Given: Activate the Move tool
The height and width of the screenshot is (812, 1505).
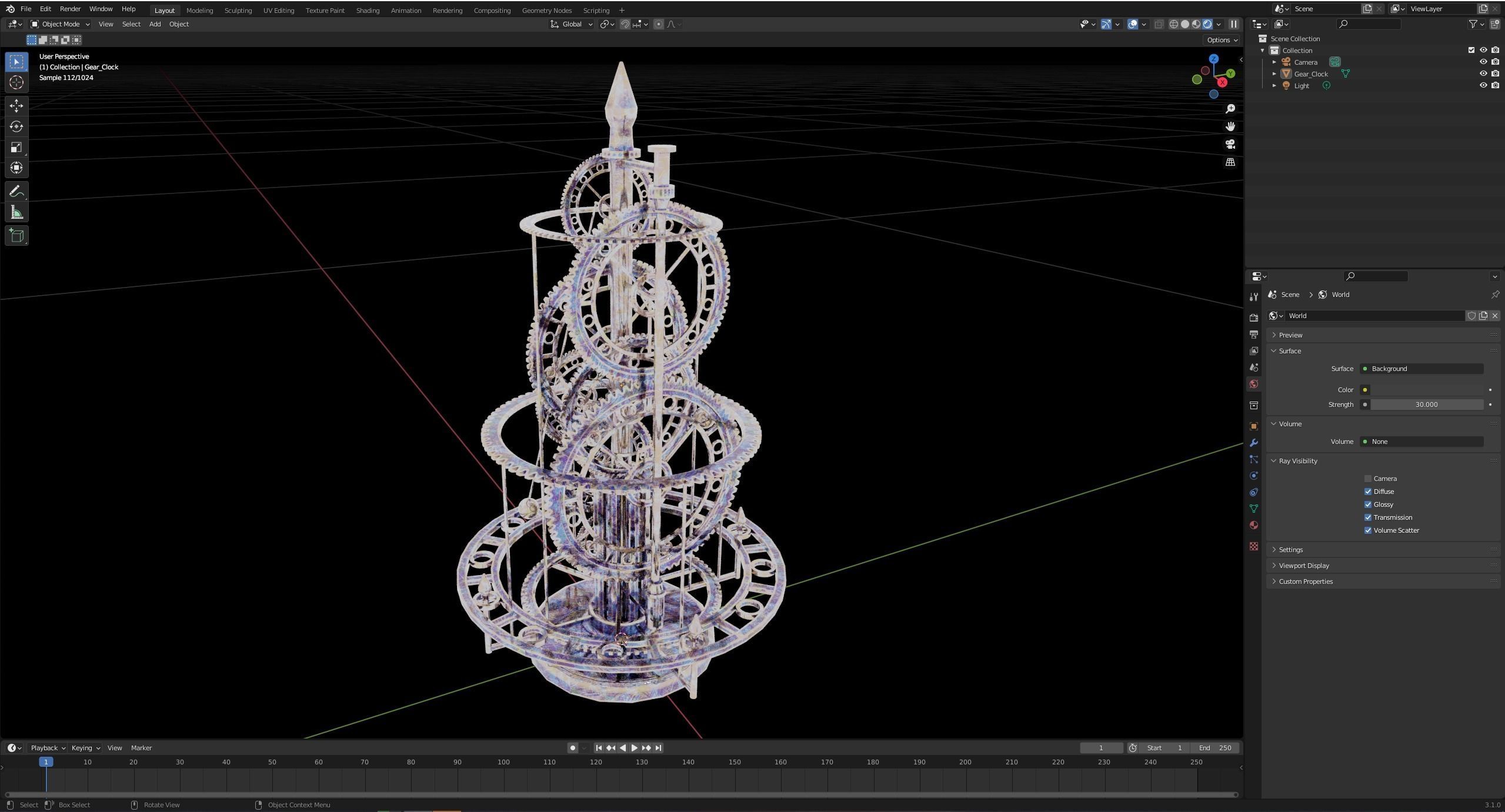Looking at the screenshot, I should tap(16, 106).
